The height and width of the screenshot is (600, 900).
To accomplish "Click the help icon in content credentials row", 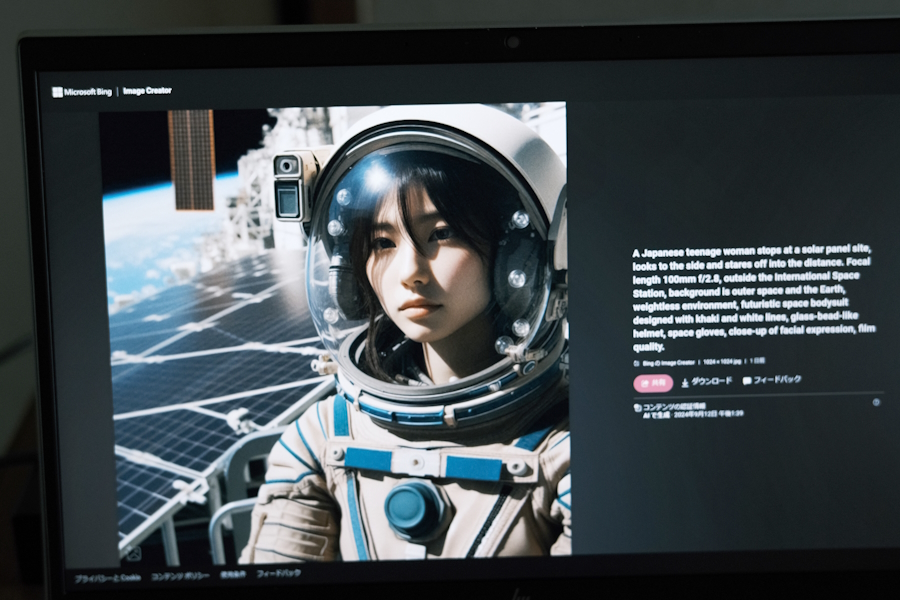I will coord(876,402).
